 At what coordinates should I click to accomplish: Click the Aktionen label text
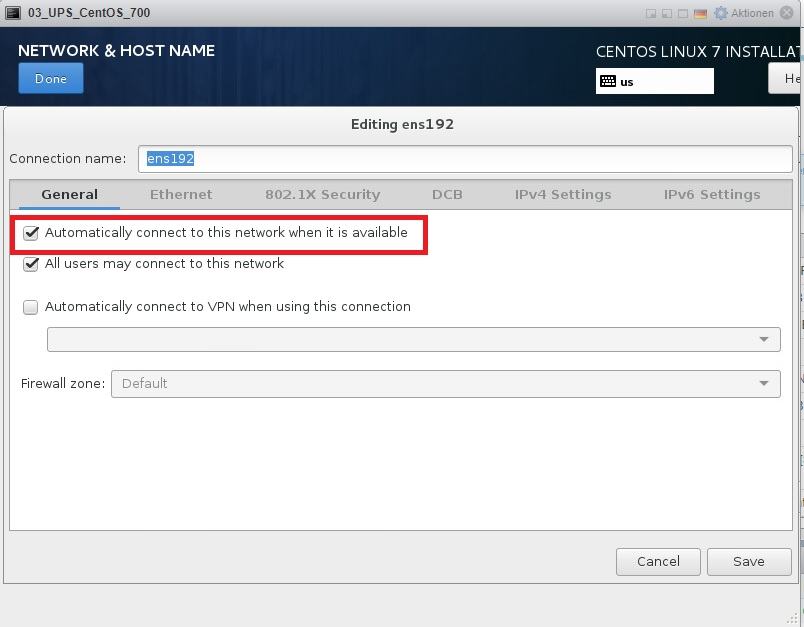tap(752, 13)
